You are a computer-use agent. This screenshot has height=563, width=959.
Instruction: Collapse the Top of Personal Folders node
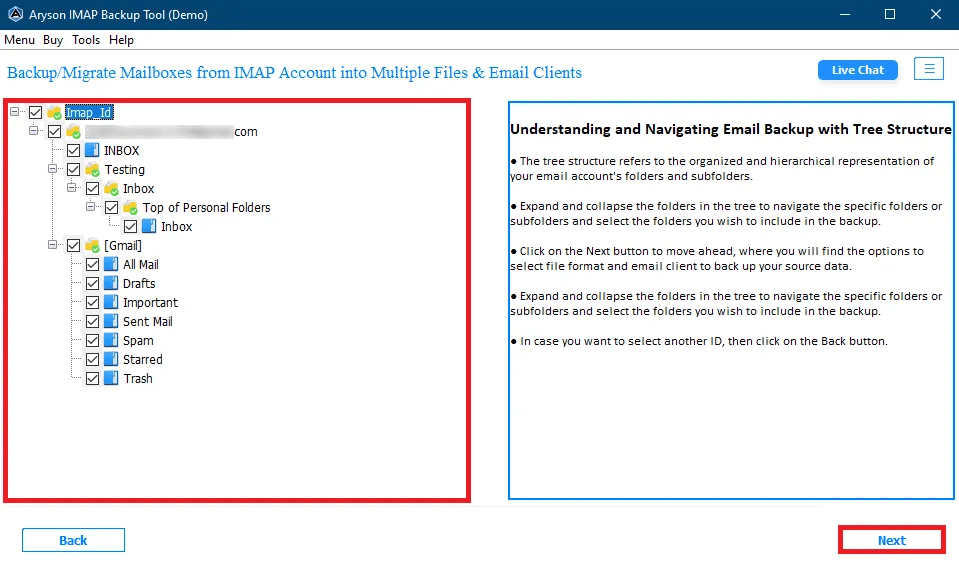coord(91,207)
